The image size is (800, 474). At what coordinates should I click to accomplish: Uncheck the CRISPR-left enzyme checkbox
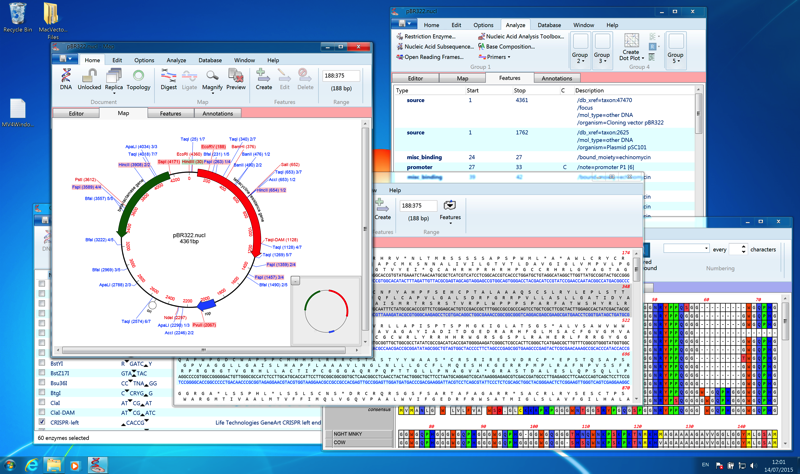click(42, 422)
